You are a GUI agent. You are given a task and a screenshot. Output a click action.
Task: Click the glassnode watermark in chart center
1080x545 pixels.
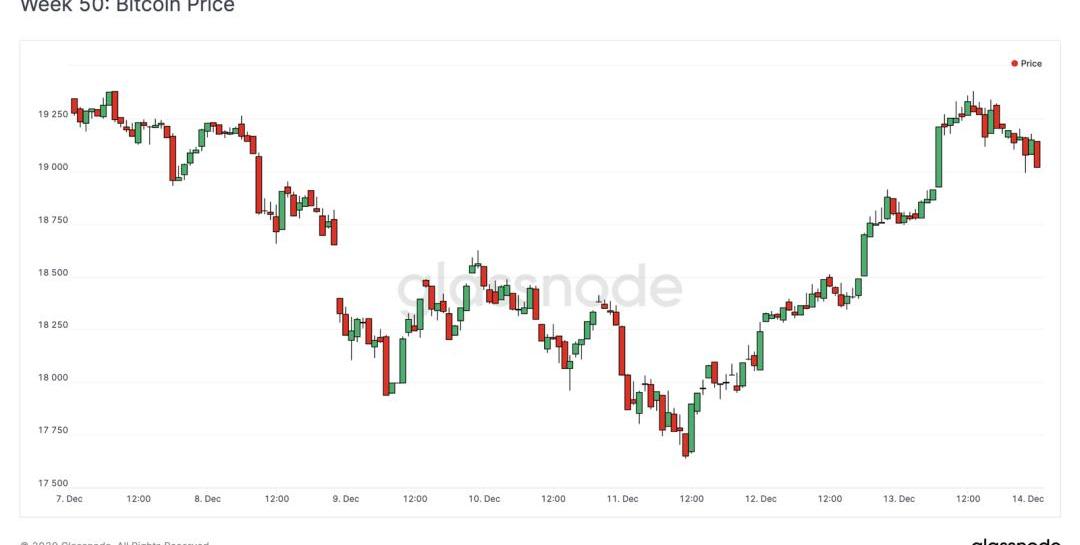540,288
